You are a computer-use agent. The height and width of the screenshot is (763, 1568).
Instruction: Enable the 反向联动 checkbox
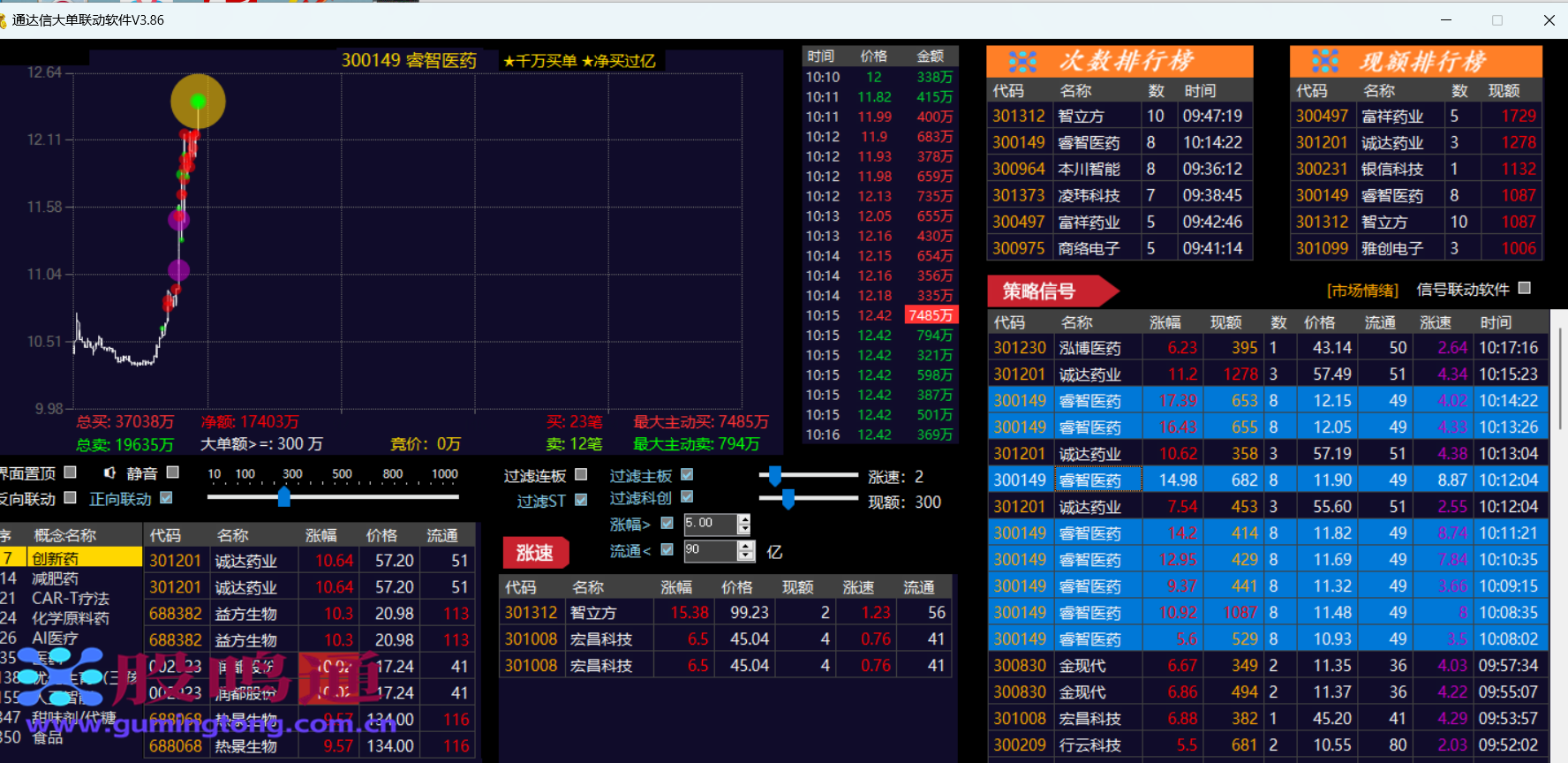click(71, 498)
